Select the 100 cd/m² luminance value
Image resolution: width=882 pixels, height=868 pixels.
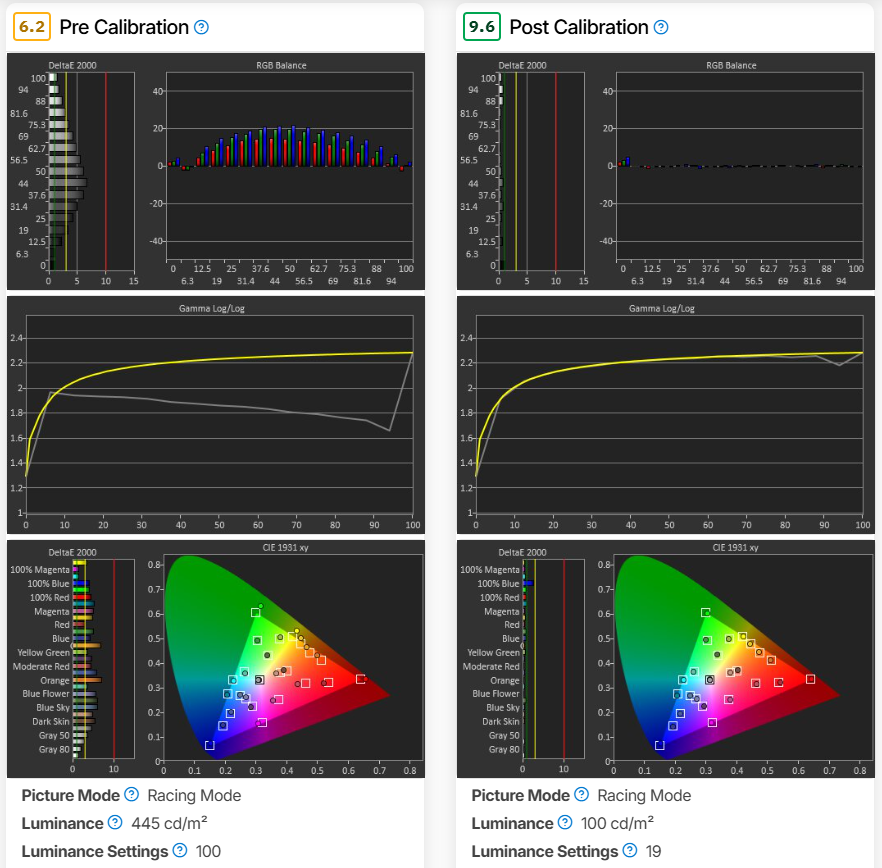pyautogui.click(x=617, y=824)
